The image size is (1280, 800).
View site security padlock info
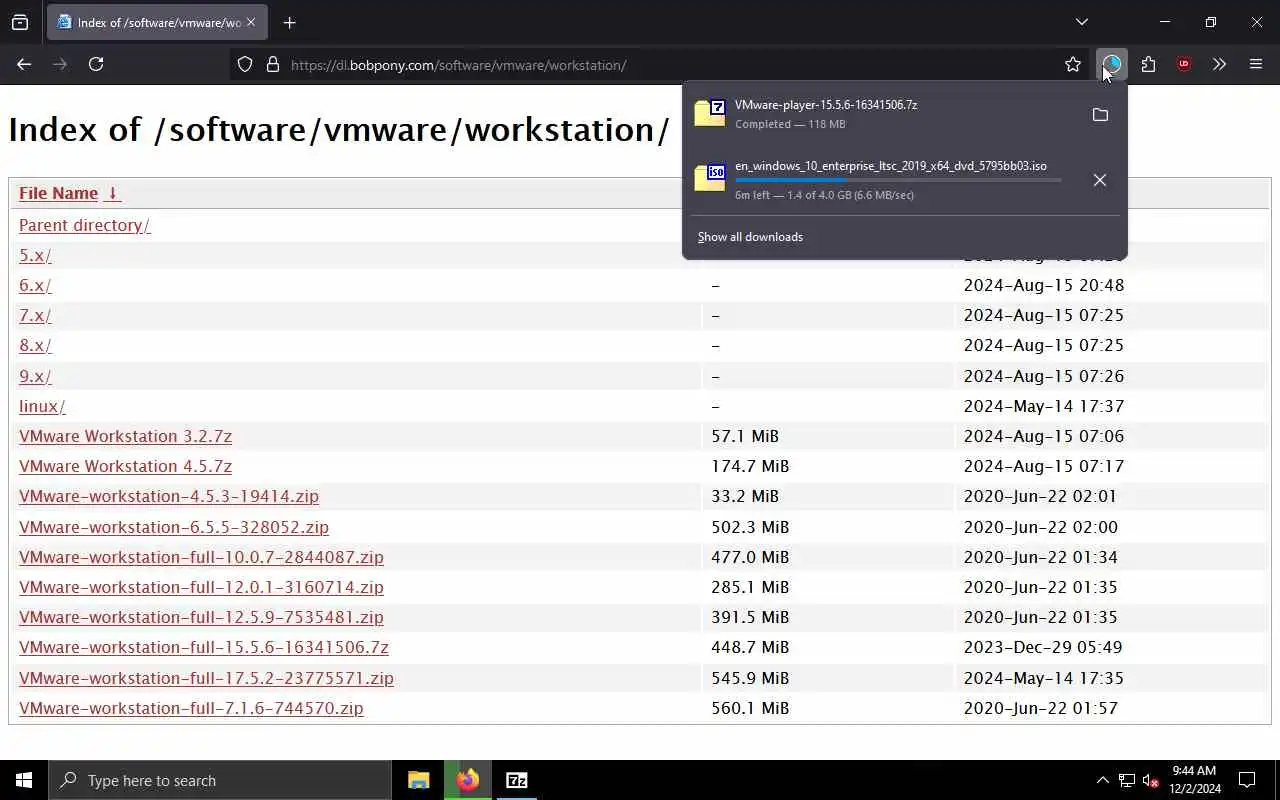click(x=272, y=65)
